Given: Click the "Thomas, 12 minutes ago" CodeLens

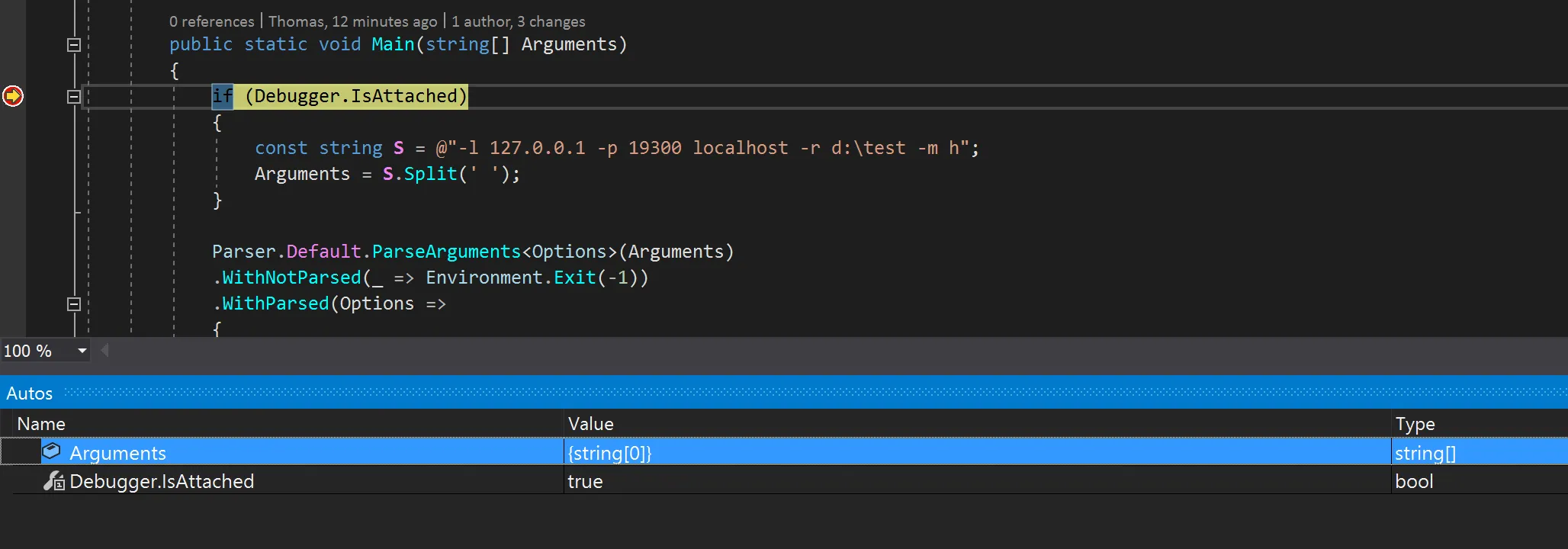Looking at the screenshot, I should coord(352,21).
